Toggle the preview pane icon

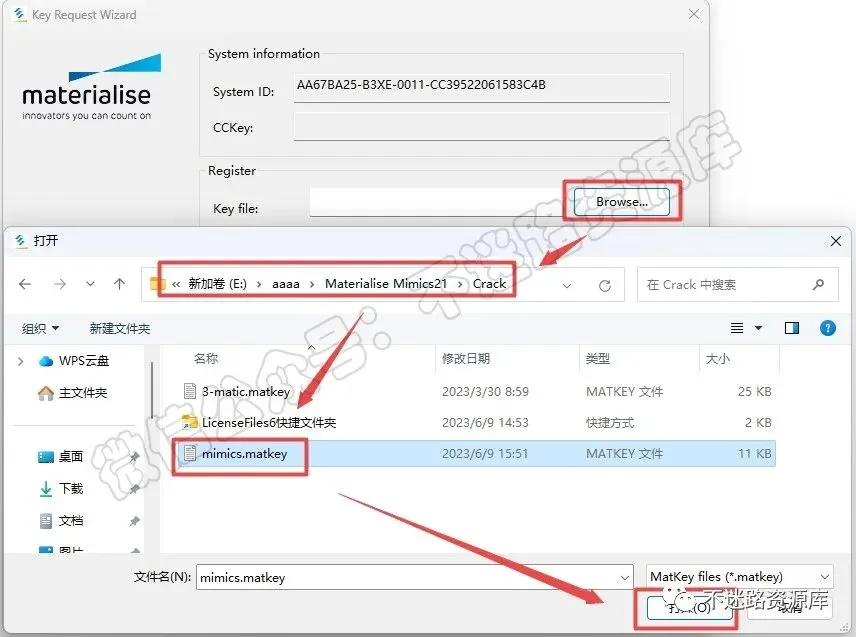[x=792, y=328]
